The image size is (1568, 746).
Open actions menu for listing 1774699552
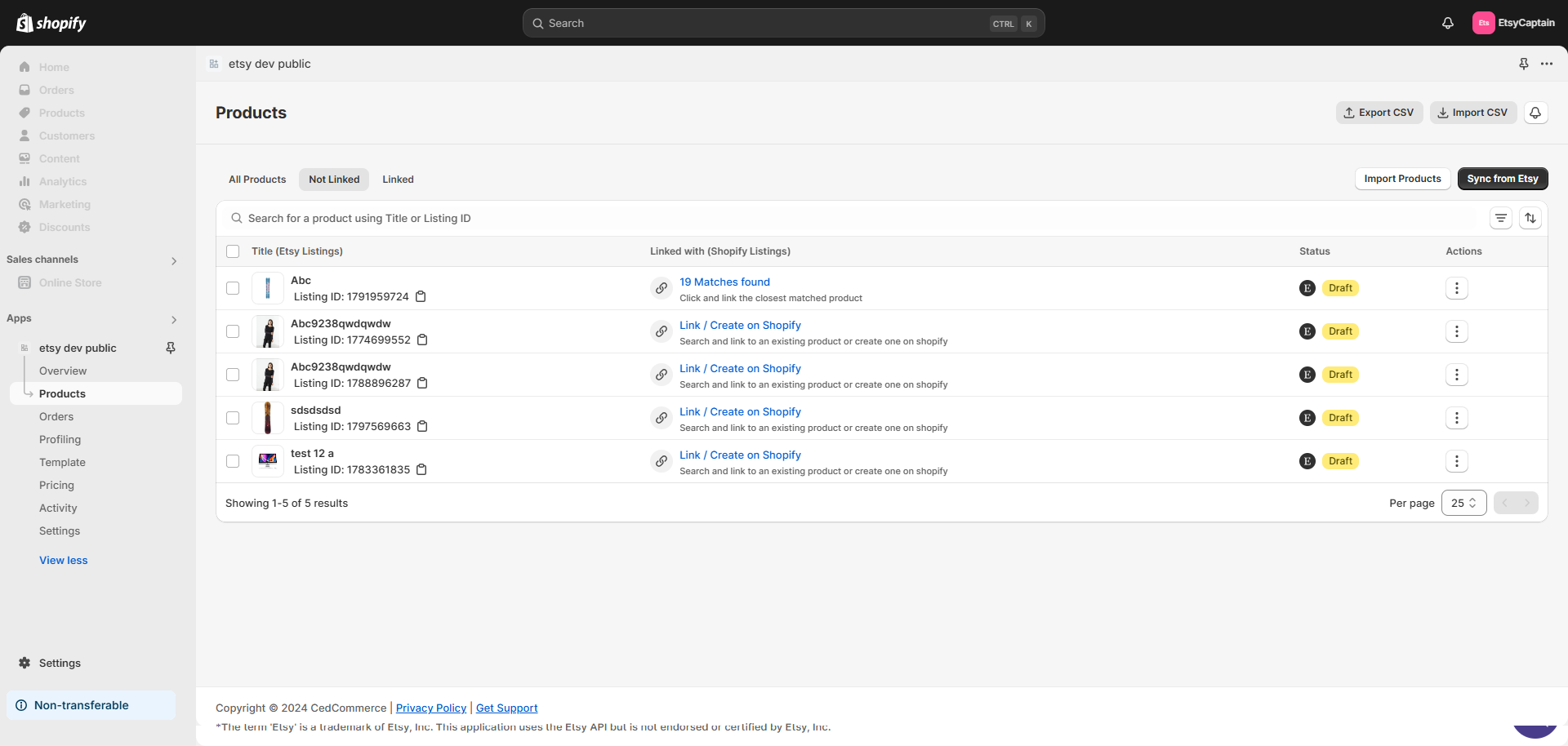(x=1457, y=331)
